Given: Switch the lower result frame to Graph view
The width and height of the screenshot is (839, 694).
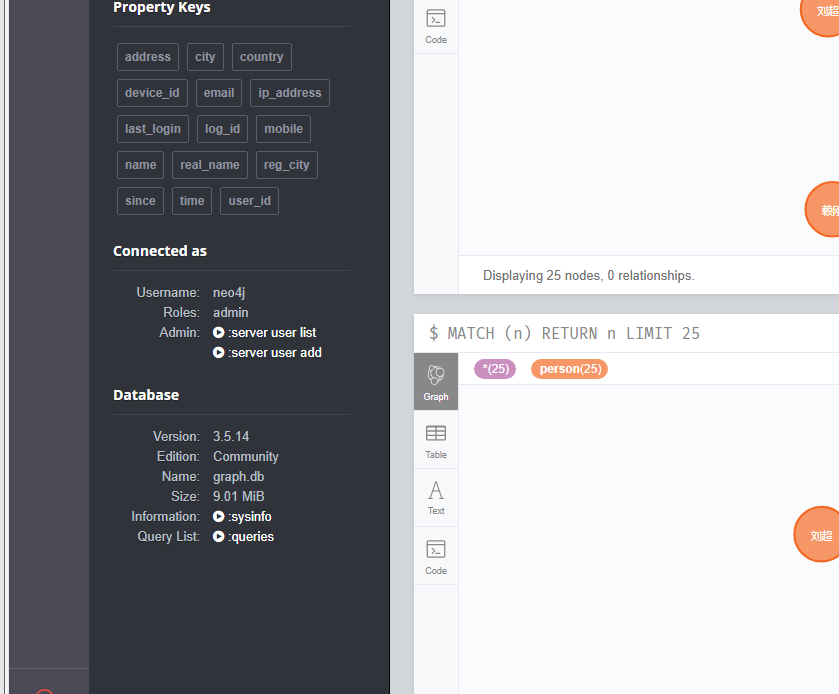Looking at the screenshot, I should (436, 382).
